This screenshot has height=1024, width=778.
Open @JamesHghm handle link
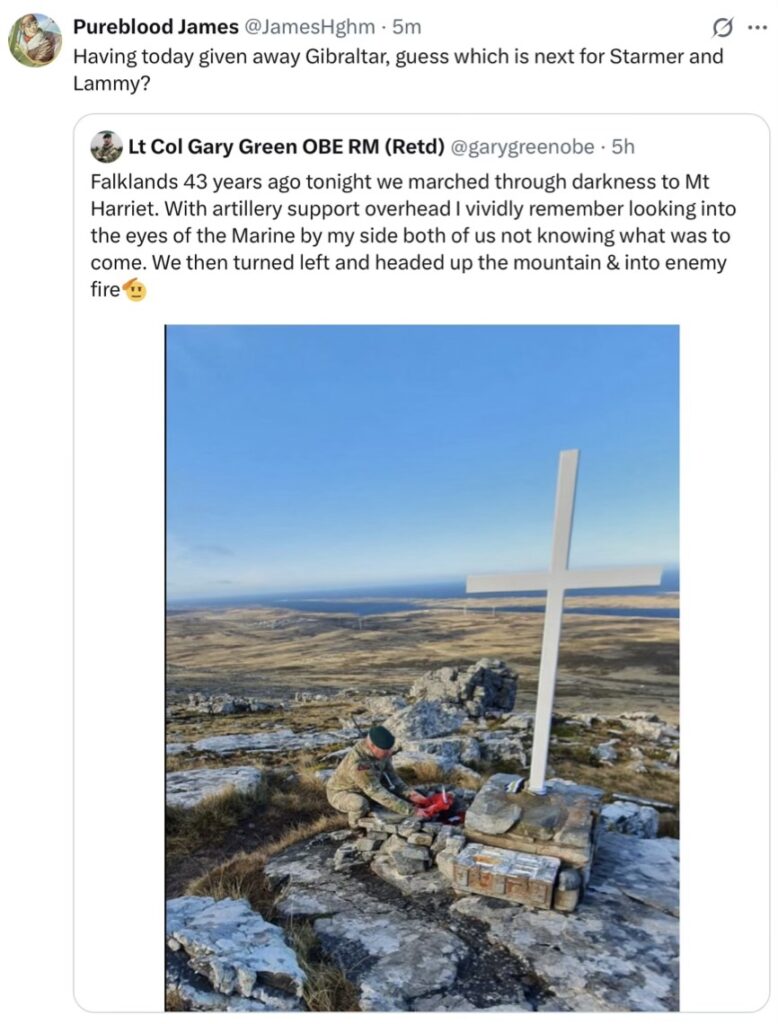[x=310, y=27]
